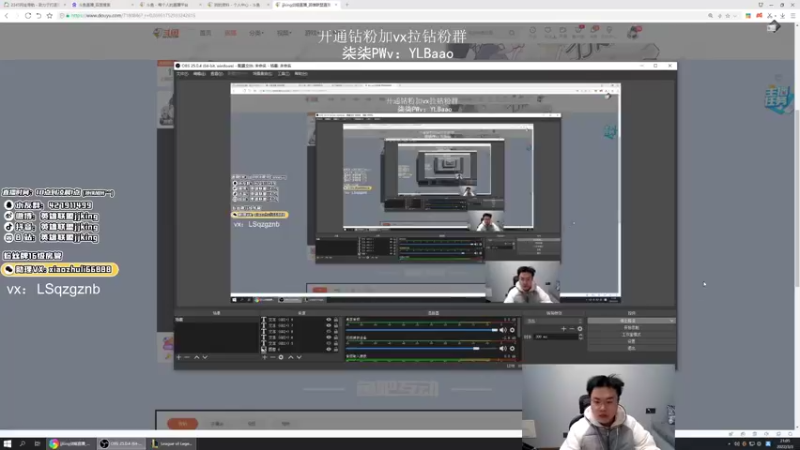Open Task View on the taskbar
The width and height of the screenshot is (800, 450).
(37, 444)
